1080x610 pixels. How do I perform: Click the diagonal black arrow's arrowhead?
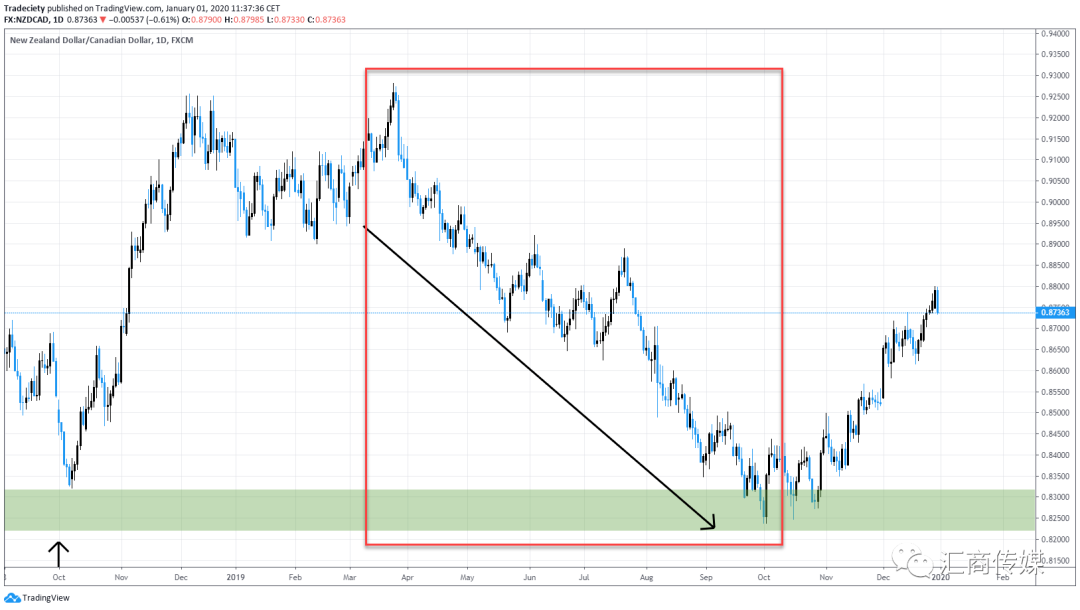709,523
